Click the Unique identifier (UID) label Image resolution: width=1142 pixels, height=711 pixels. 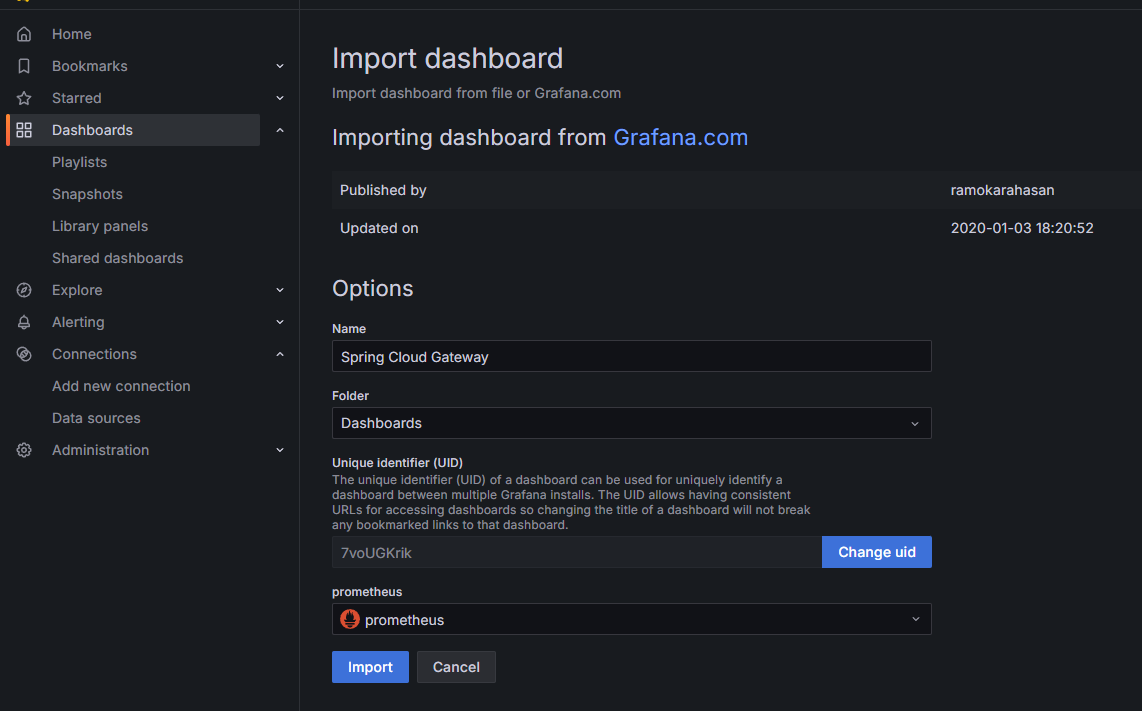[x=398, y=463]
